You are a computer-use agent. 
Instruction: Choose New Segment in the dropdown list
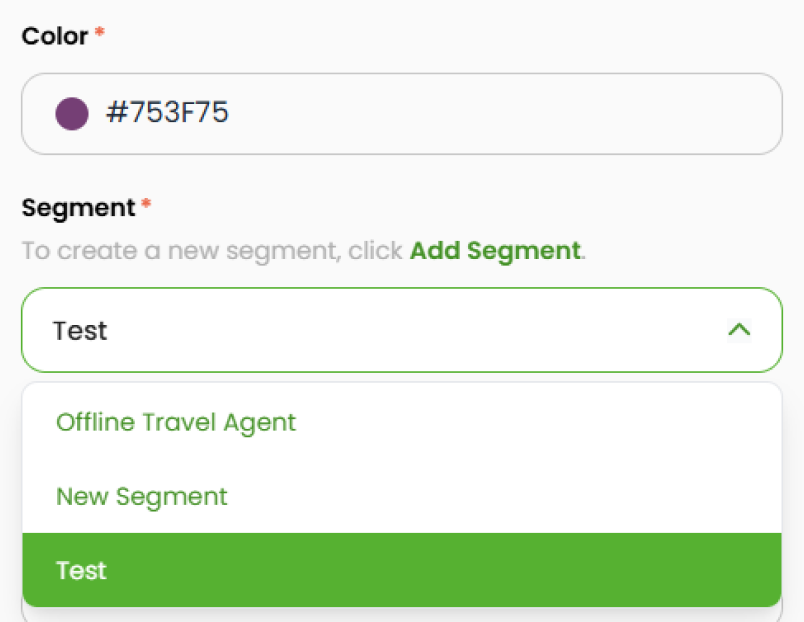pyautogui.click(x=141, y=496)
